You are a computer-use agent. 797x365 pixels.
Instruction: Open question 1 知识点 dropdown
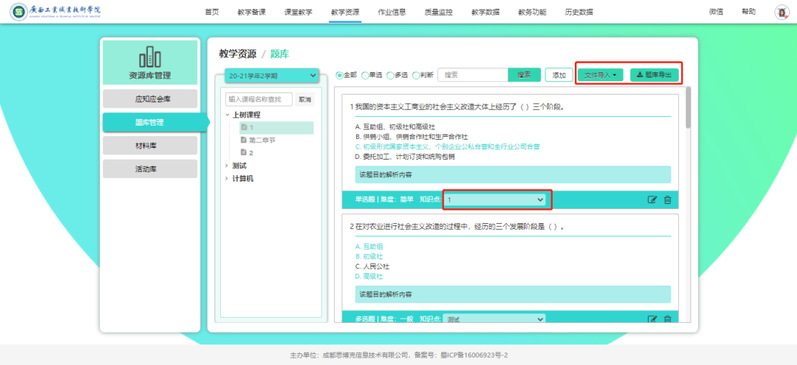(x=496, y=200)
